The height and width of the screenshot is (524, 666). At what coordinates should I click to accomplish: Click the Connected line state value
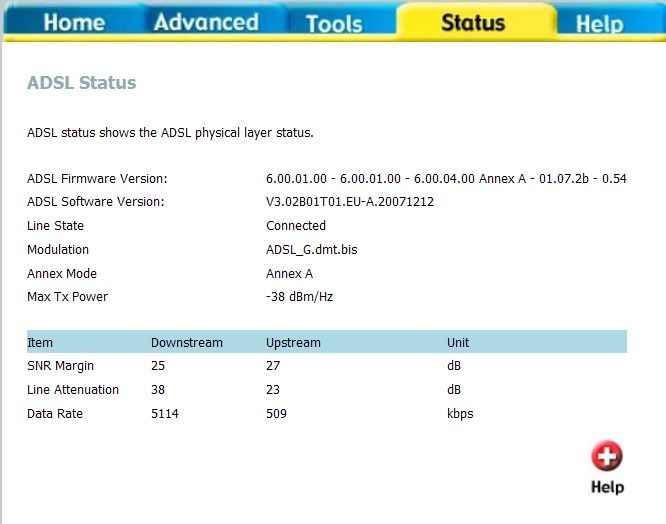pyautogui.click(x=296, y=226)
